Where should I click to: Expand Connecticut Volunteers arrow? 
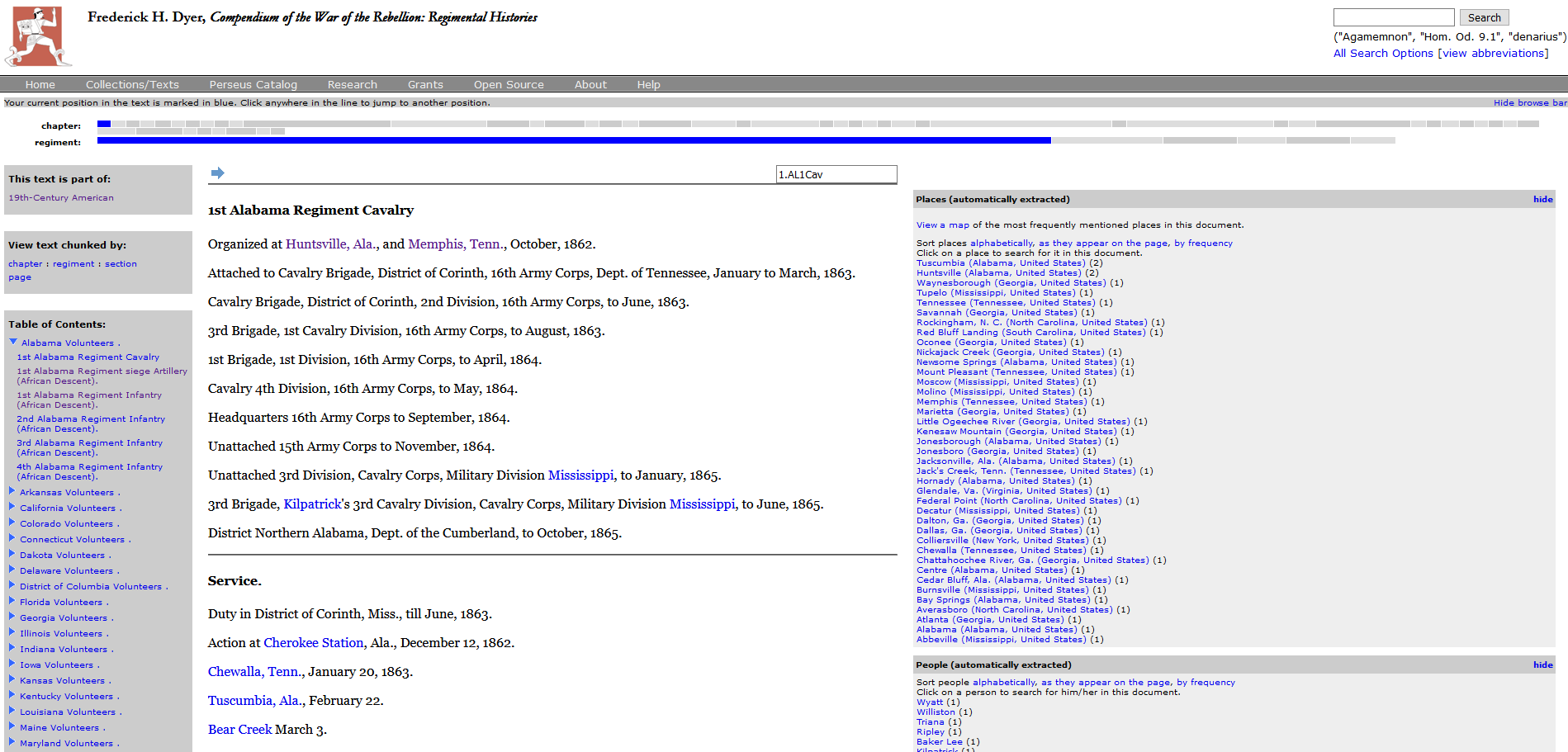click(x=12, y=538)
